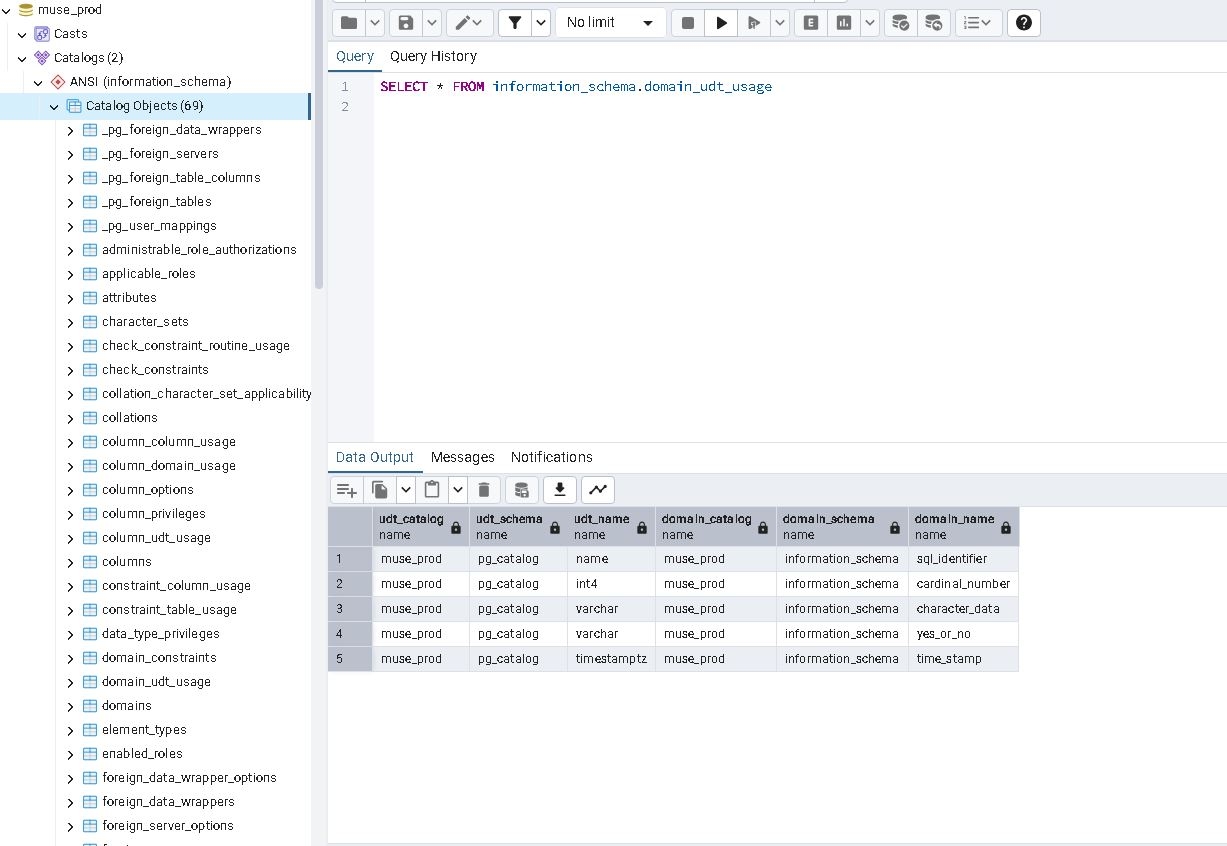Viewport: 1227px width, 846px height.
Task: Expand the domain_udt_usage tree node
Action: click(70, 683)
